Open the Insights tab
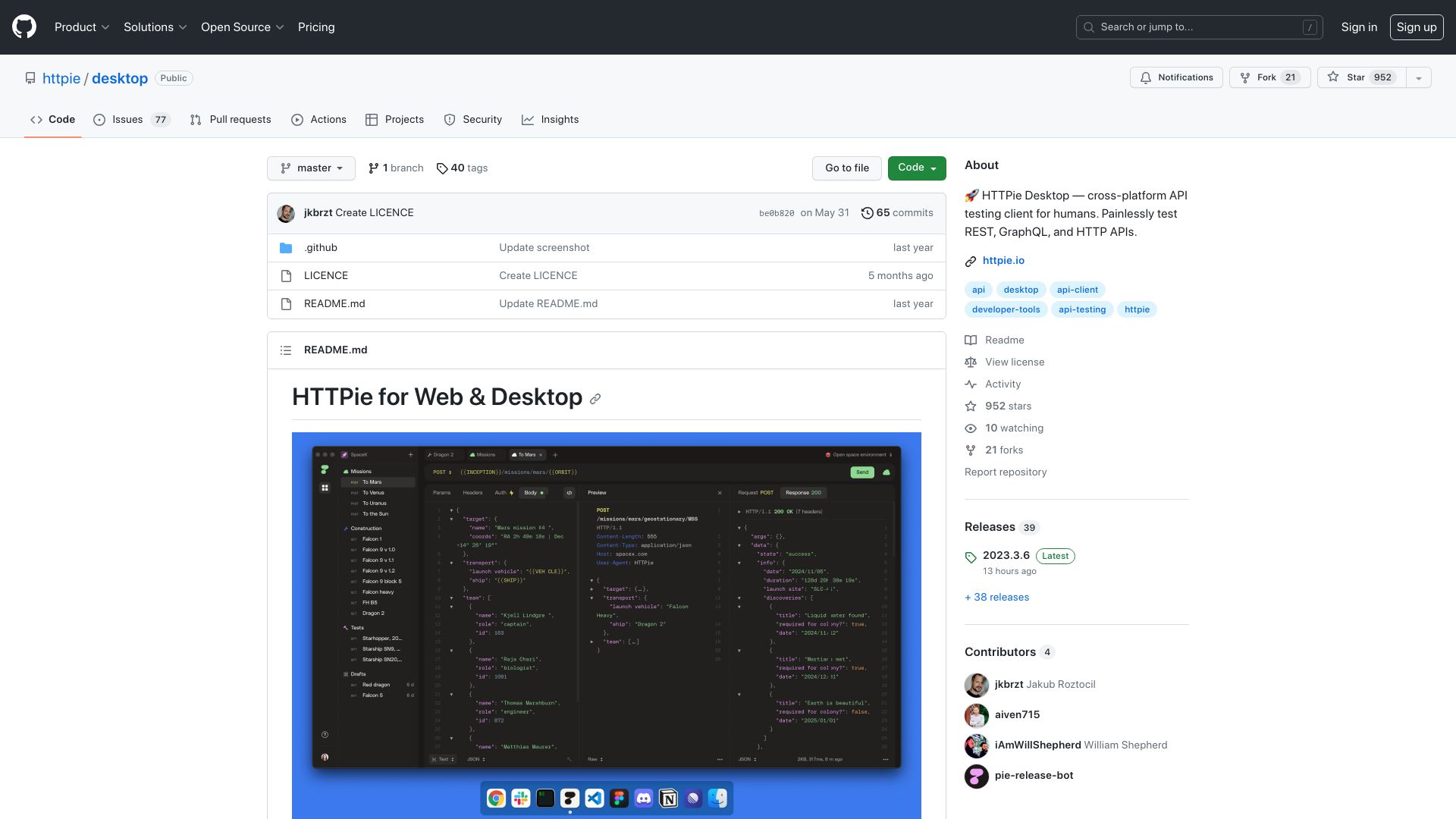Image resolution: width=1456 pixels, height=819 pixels. tap(550, 120)
